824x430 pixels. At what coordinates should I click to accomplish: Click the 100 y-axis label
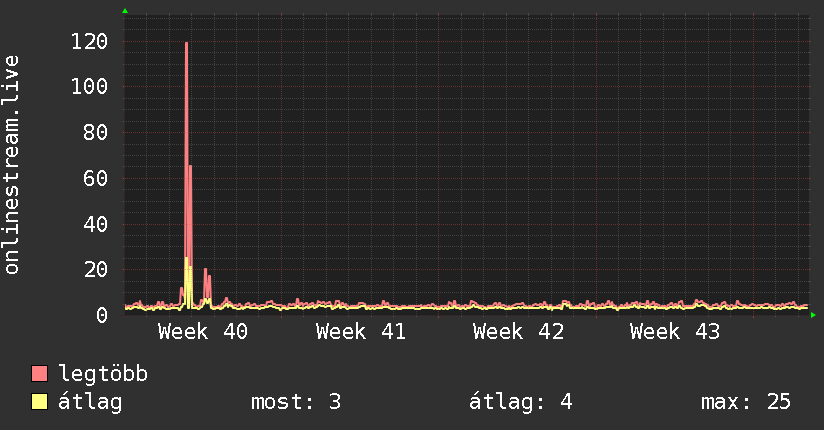click(x=89, y=86)
